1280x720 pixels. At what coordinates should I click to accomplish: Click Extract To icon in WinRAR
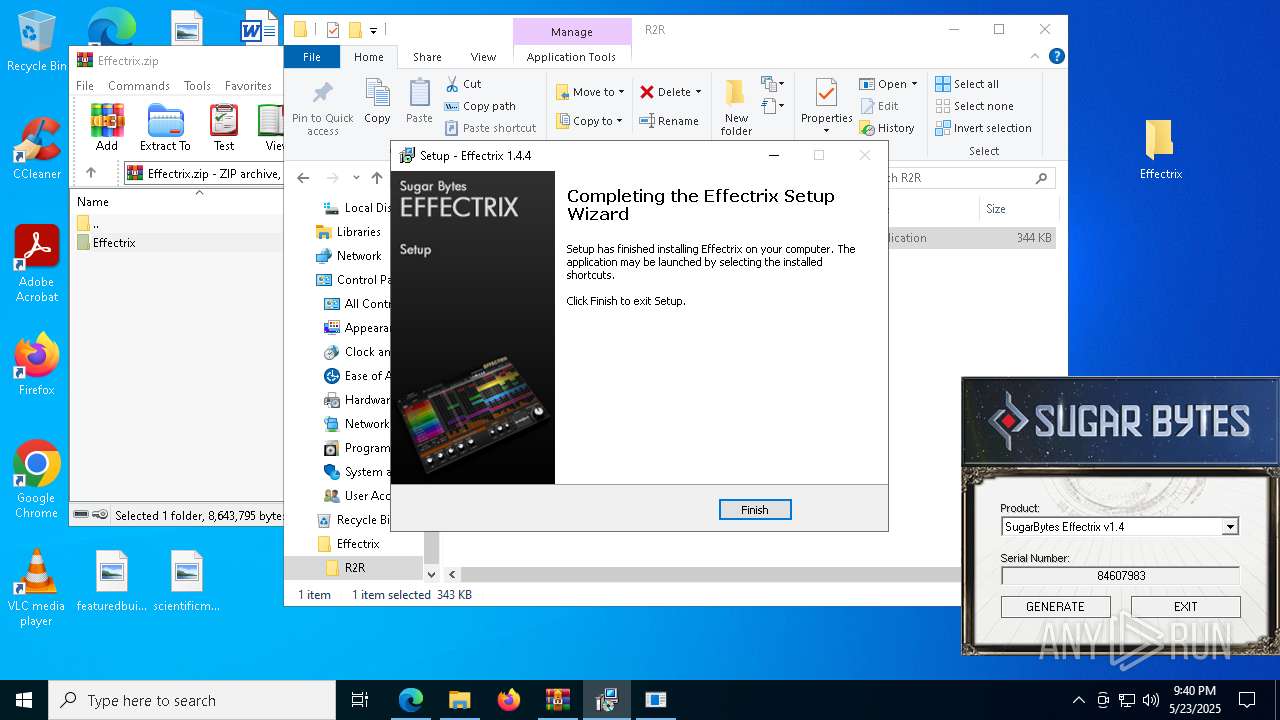(x=165, y=127)
